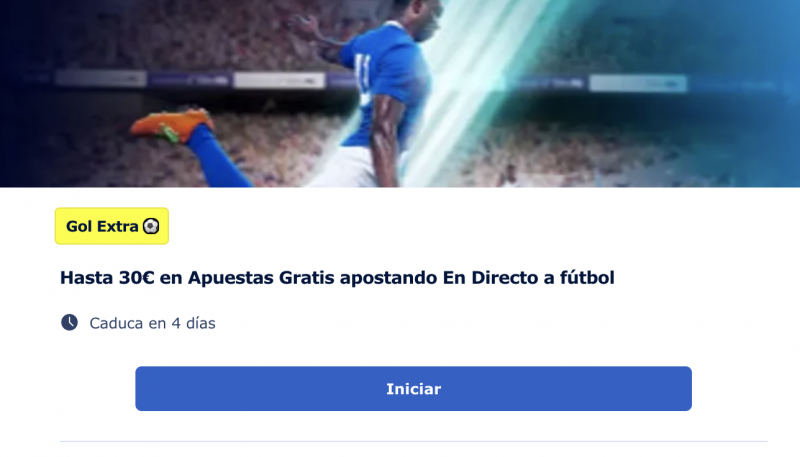This screenshot has height=457, width=800.
Task: Click the clock icon beside the expiry text
Action: (69, 322)
